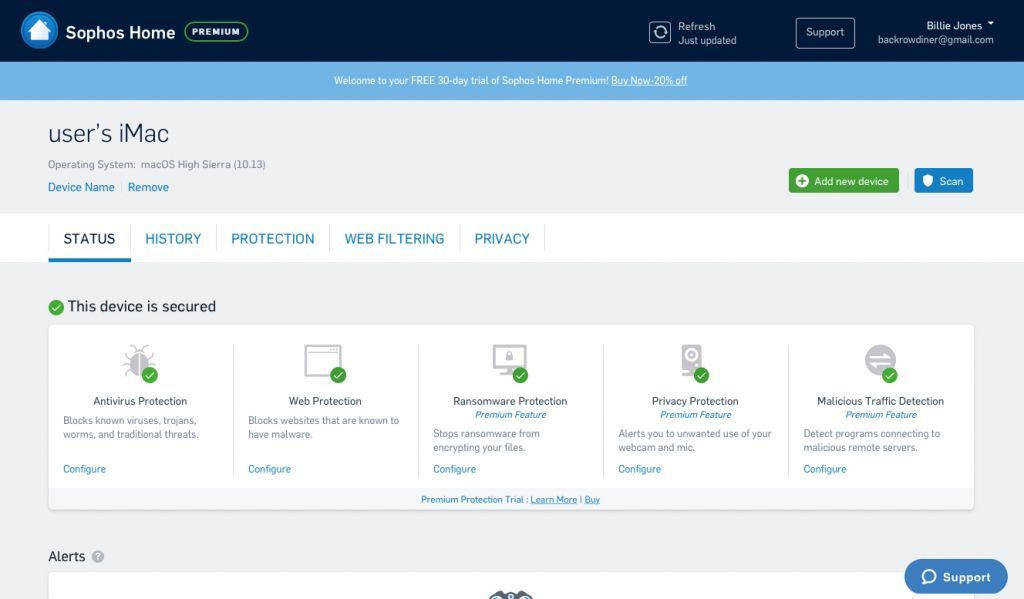Click the Learn More premium trial link
This screenshot has height=599, width=1024.
553,500
